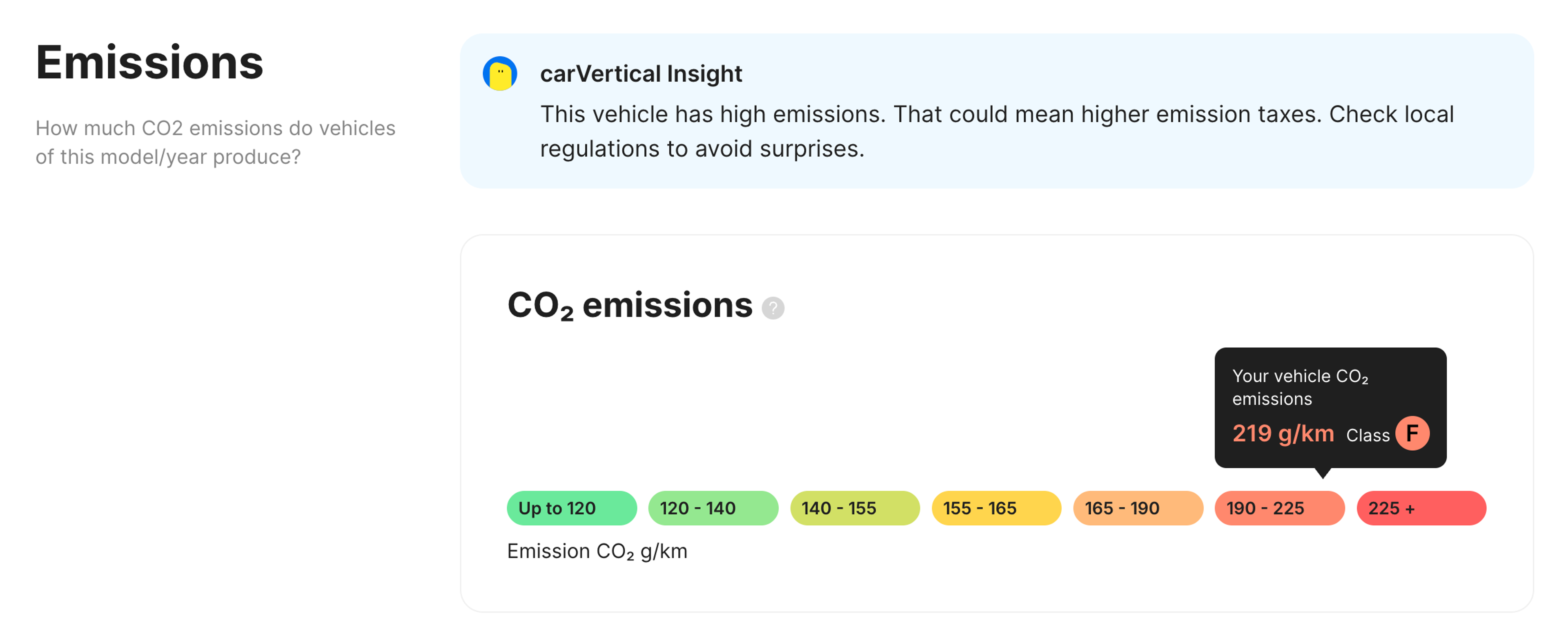Click the question mark next to CO₂ emissions
The width and height of the screenshot is (1568, 636).
773,309
